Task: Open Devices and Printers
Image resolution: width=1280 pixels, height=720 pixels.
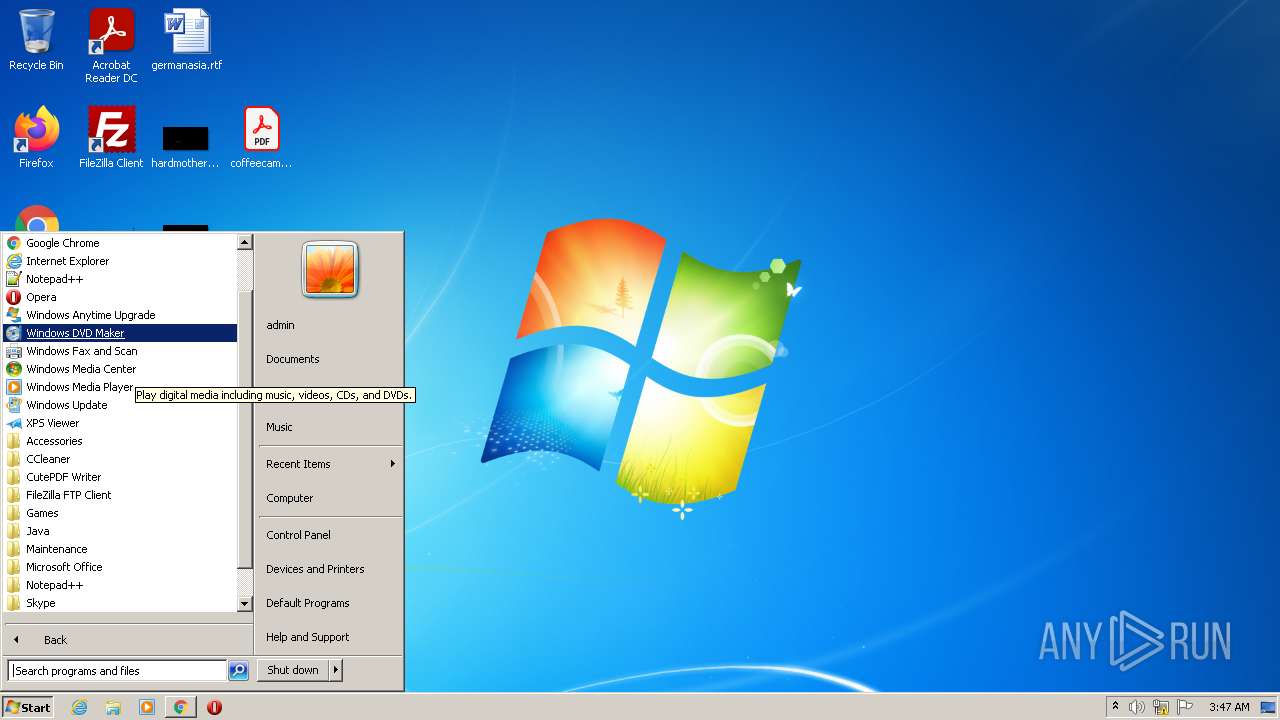Action: point(330,569)
